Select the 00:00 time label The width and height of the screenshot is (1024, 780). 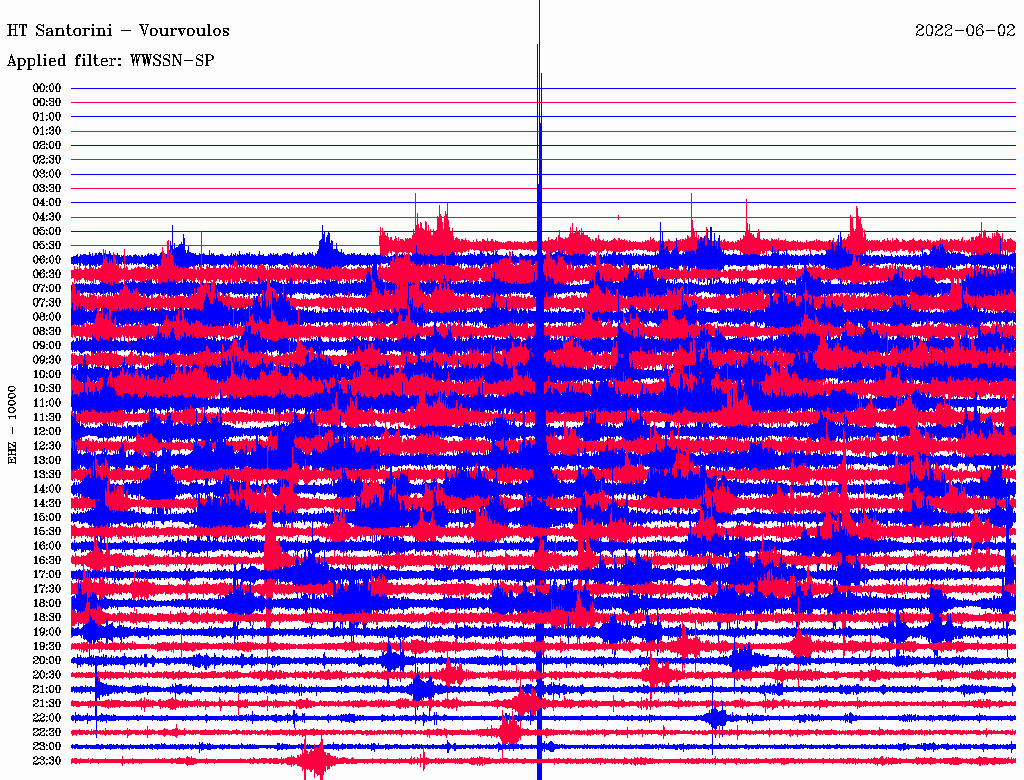47,88
